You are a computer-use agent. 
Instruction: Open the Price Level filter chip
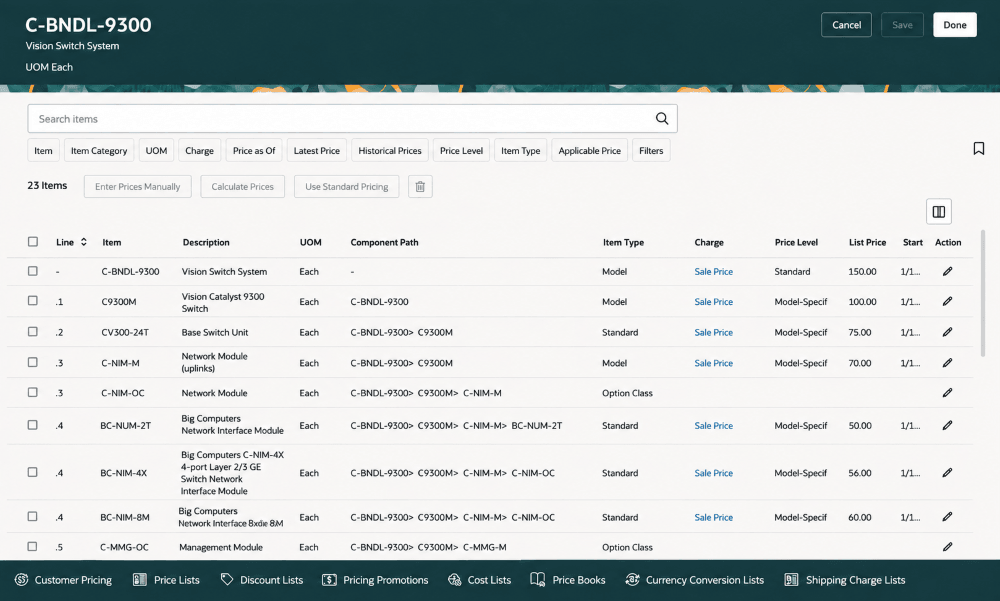461,151
